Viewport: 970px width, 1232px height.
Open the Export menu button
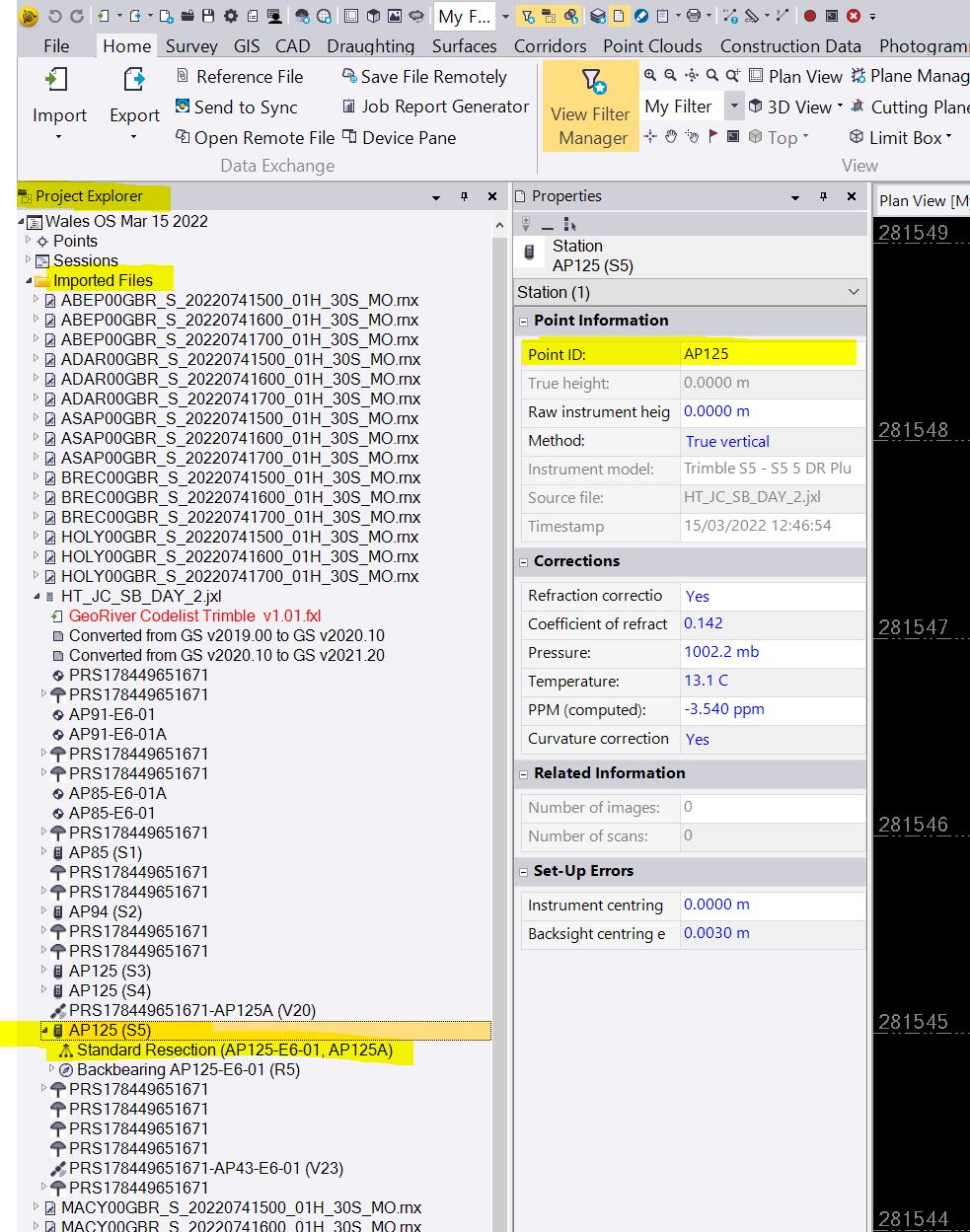coord(134,104)
